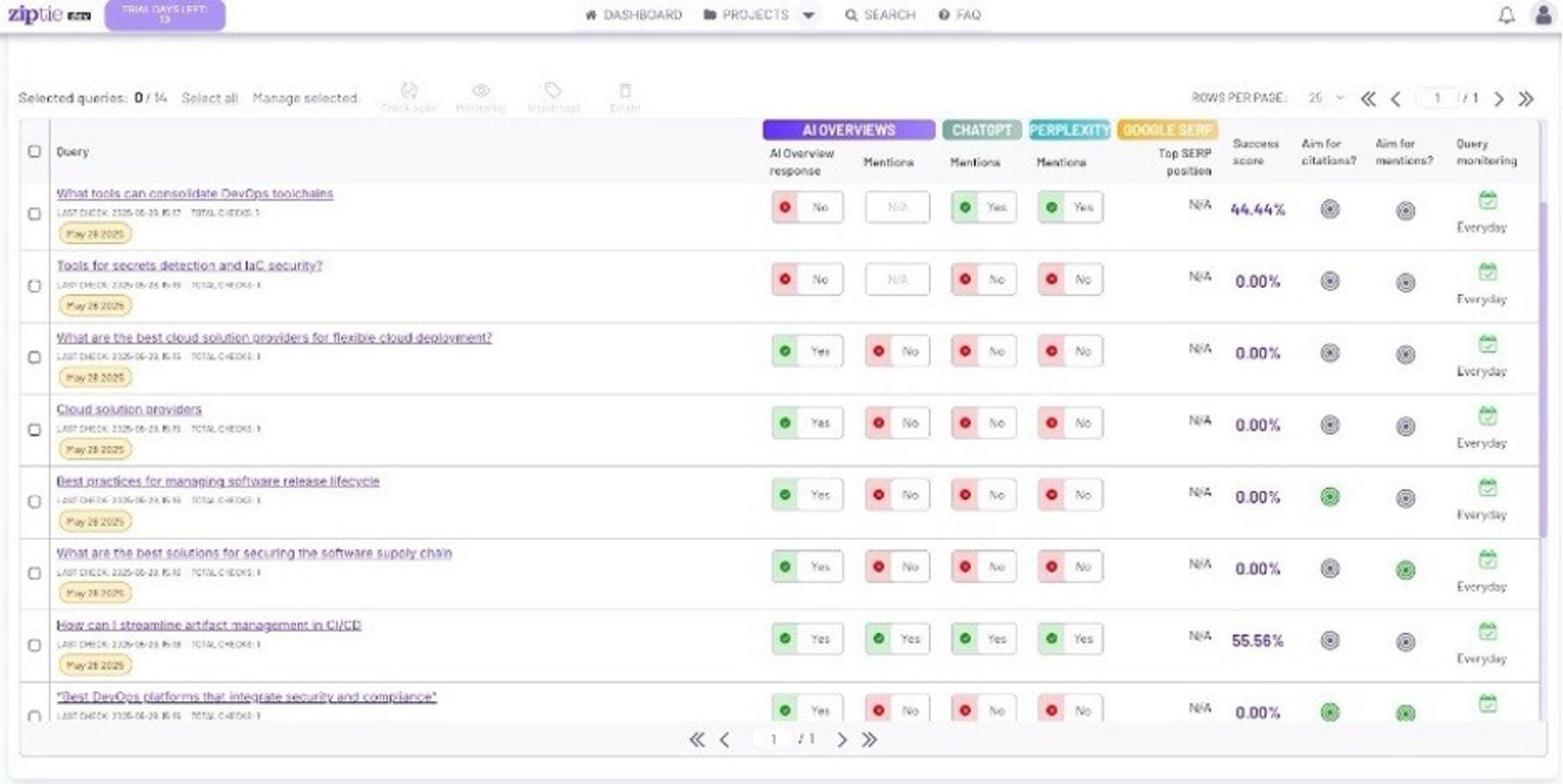Open the securing software supply chain query link
This screenshot has width=1563, height=784.
coord(254,553)
